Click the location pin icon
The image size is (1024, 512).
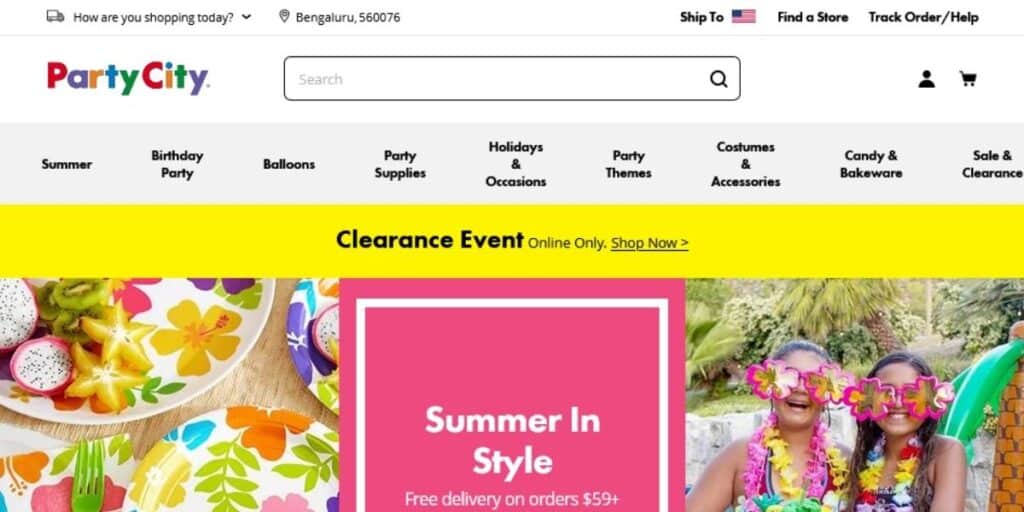[x=284, y=16]
